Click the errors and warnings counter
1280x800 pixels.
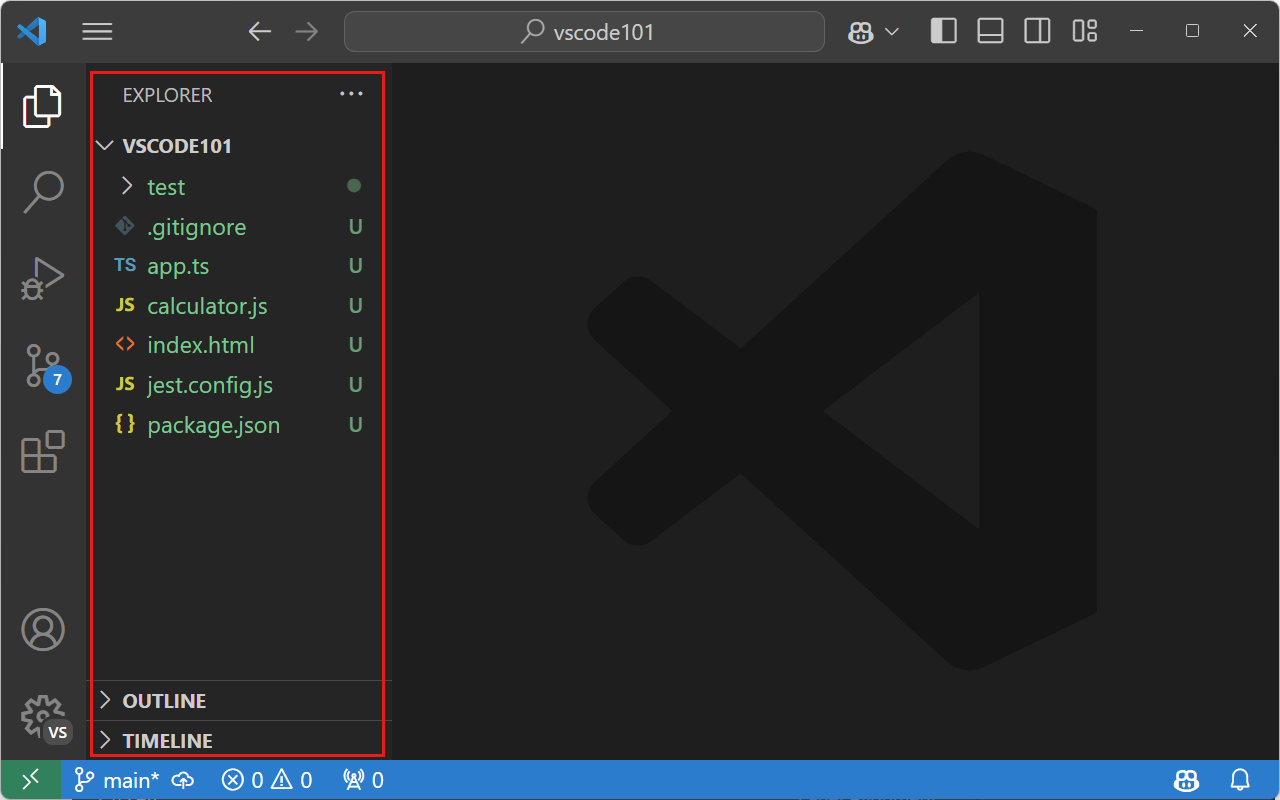coord(266,779)
